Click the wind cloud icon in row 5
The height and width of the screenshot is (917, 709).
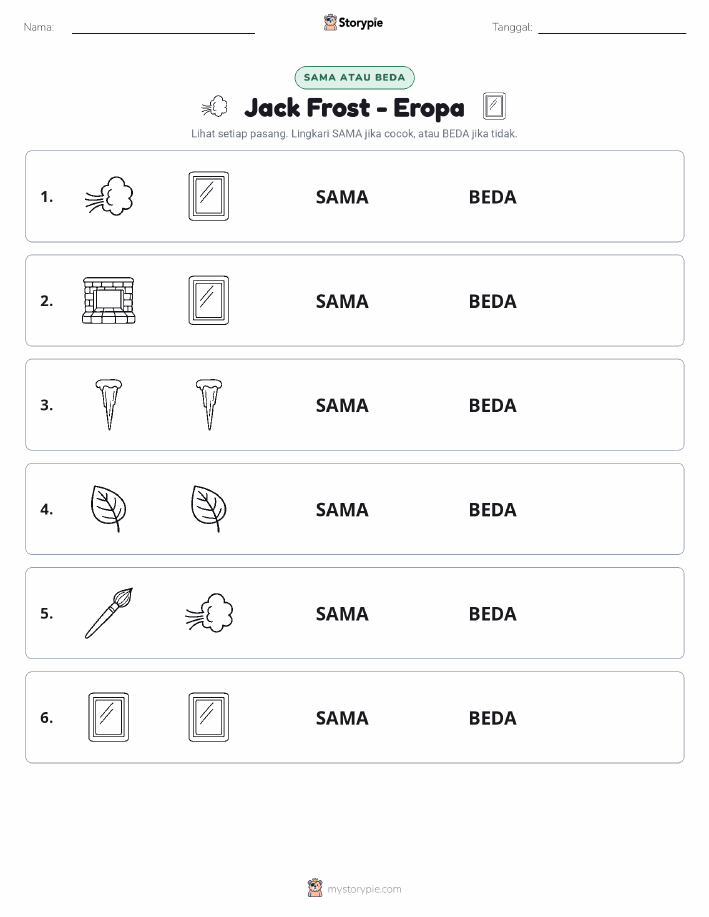click(x=209, y=612)
